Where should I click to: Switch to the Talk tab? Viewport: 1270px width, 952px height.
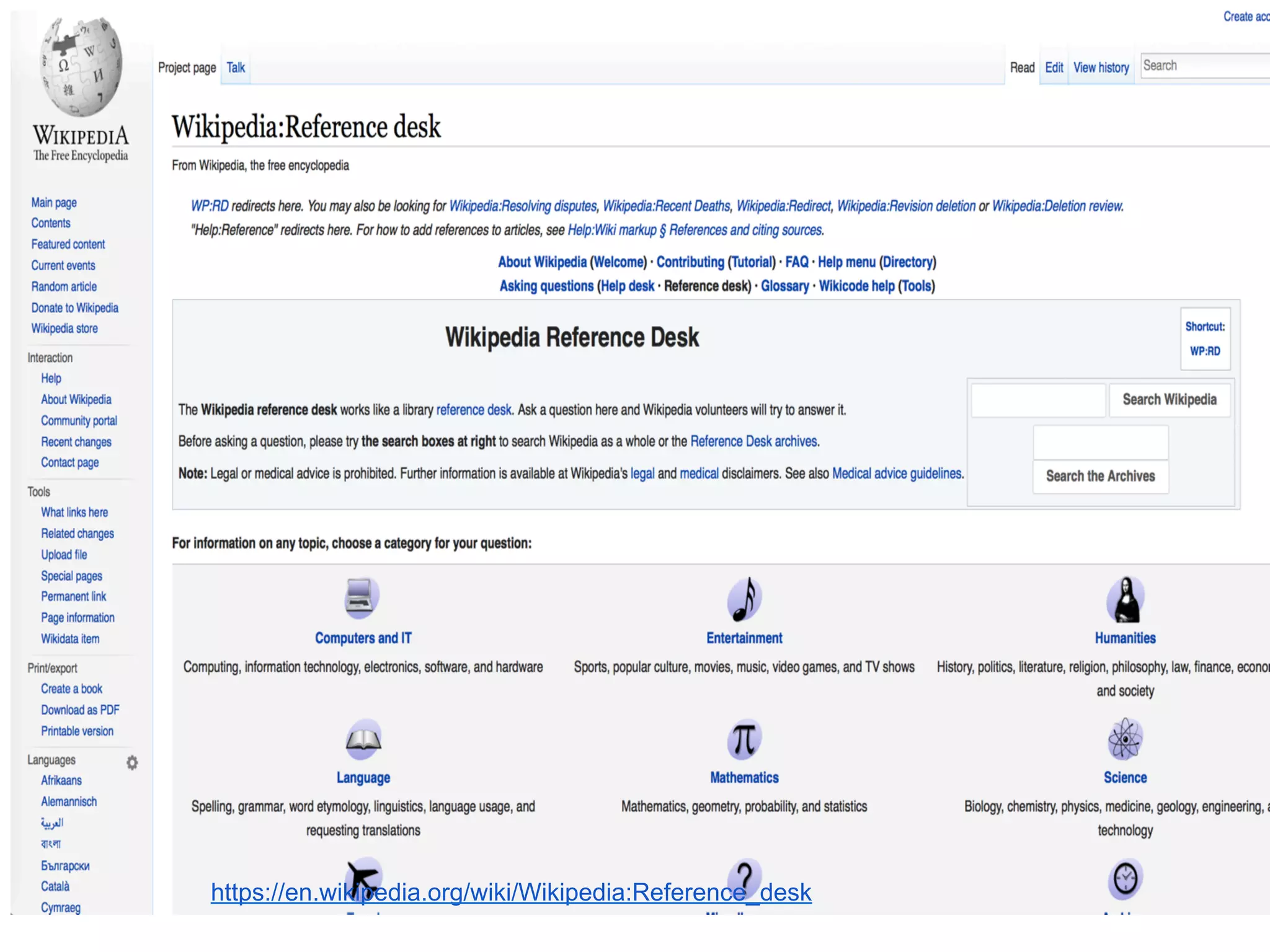click(236, 68)
